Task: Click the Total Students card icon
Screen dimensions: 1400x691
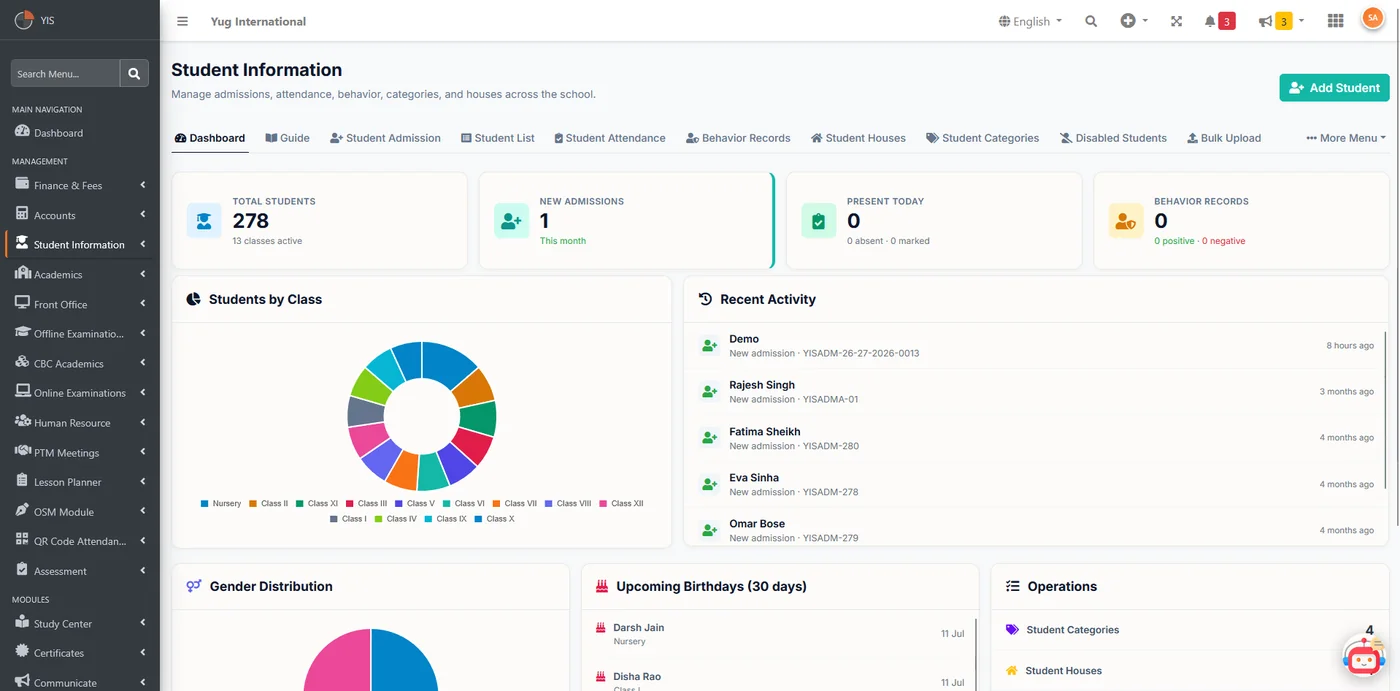Action: 204,221
